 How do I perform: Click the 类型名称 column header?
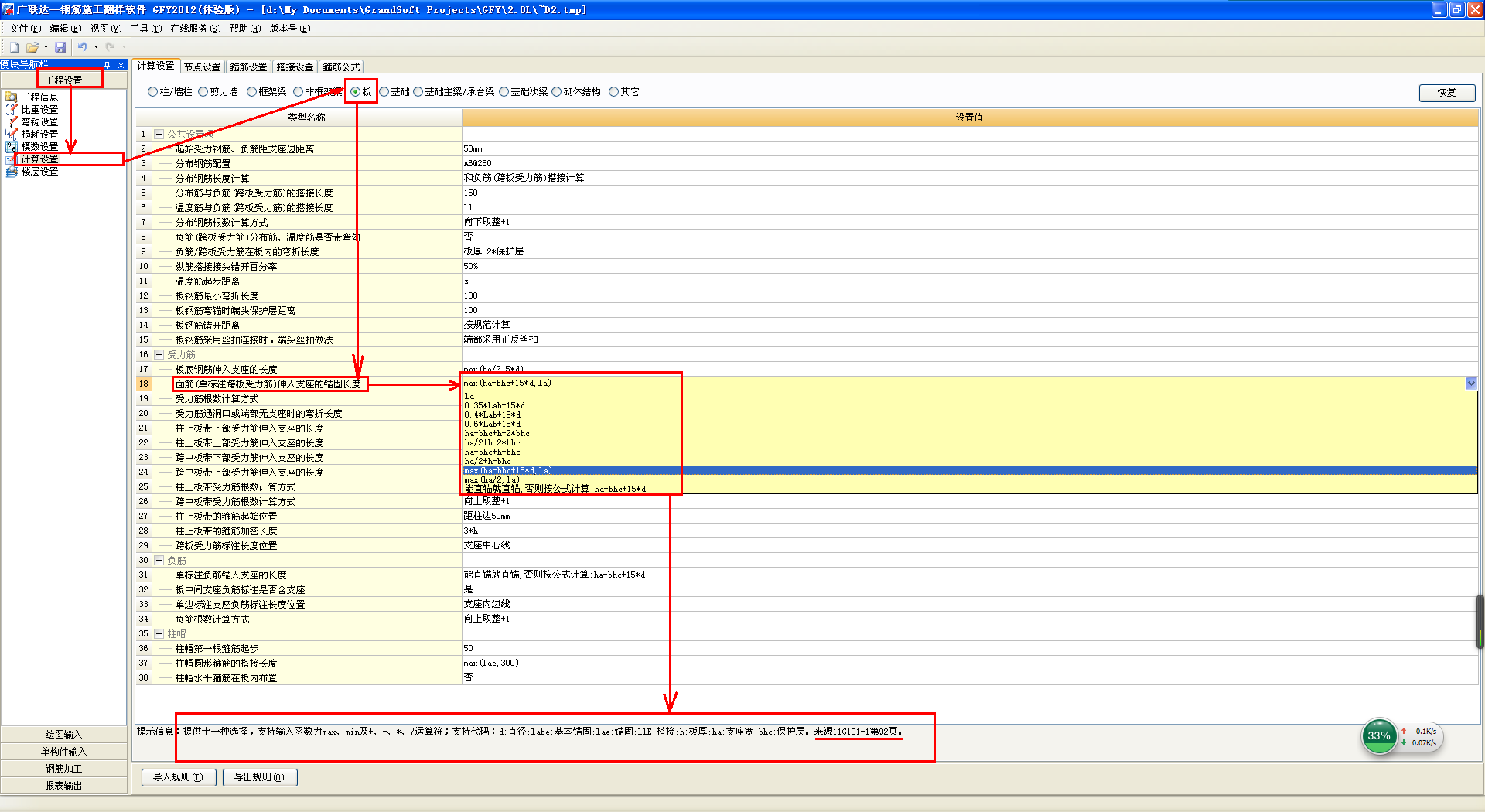[x=306, y=118]
